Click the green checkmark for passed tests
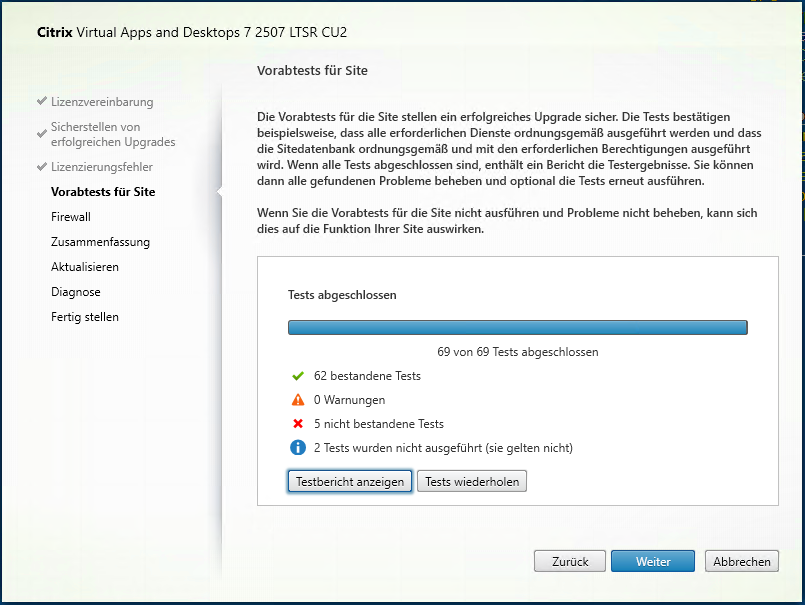Viewport: 805px width, 605px height. 298,376
